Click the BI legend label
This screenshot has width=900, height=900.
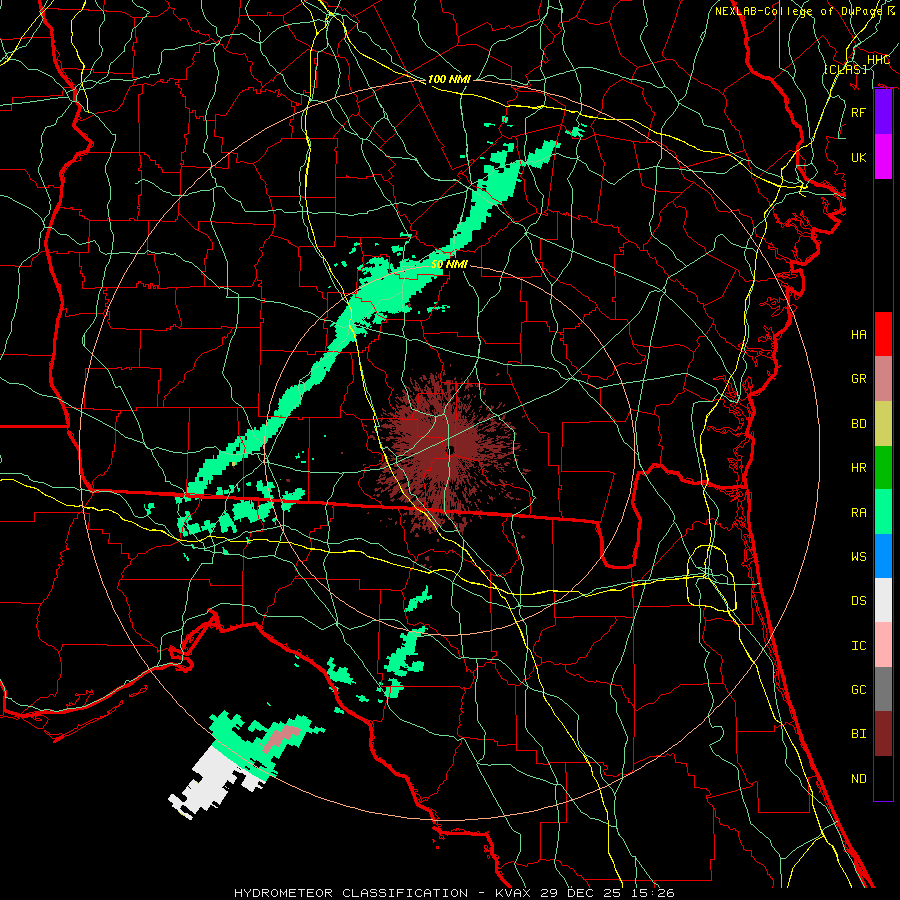pyautogui.click(x=858, y=734)
